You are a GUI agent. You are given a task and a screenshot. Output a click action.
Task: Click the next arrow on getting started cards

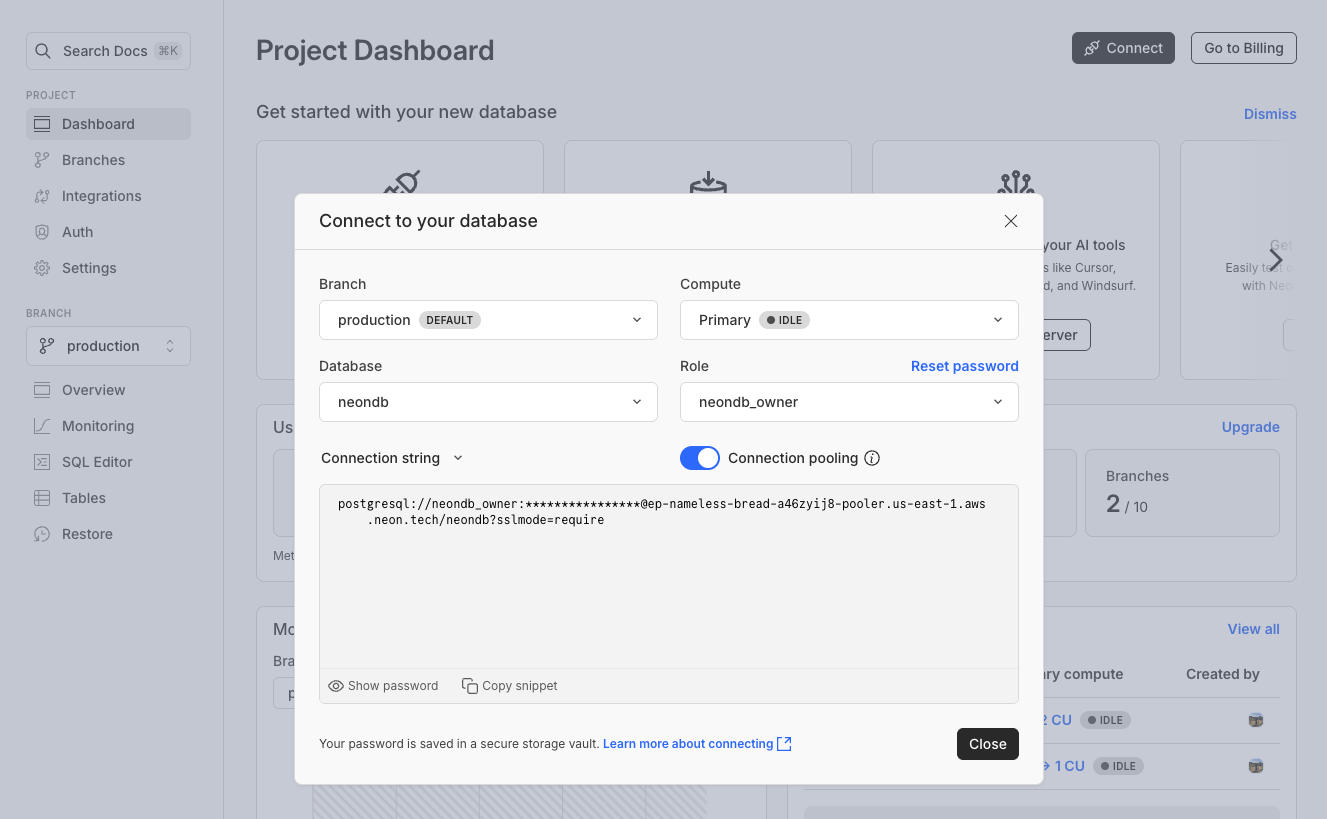[x=1276, y=259]
